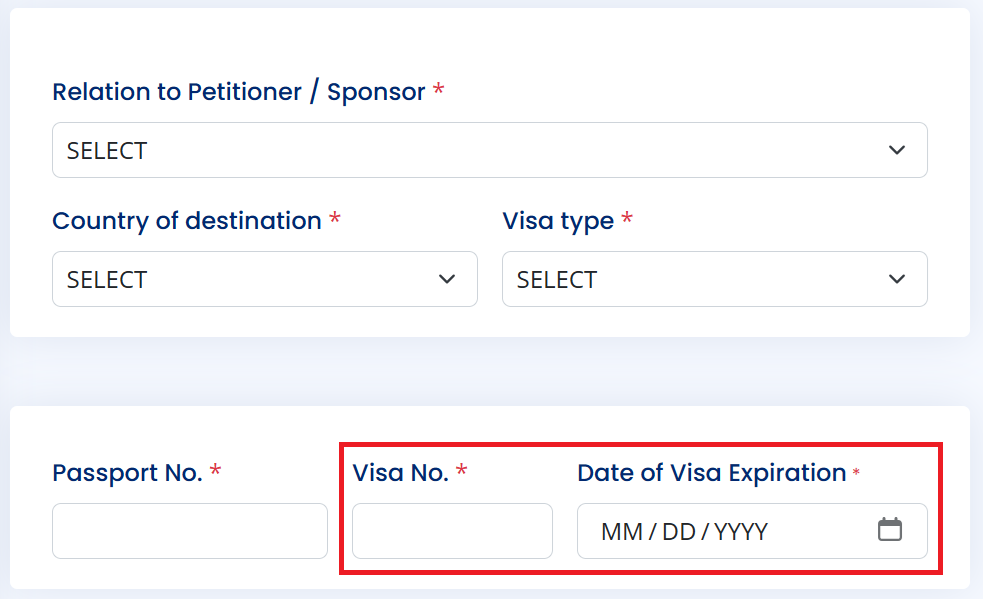983x599 pixels.
Task: Open Visa type SELECT dropdown
Action: [715, 279]
